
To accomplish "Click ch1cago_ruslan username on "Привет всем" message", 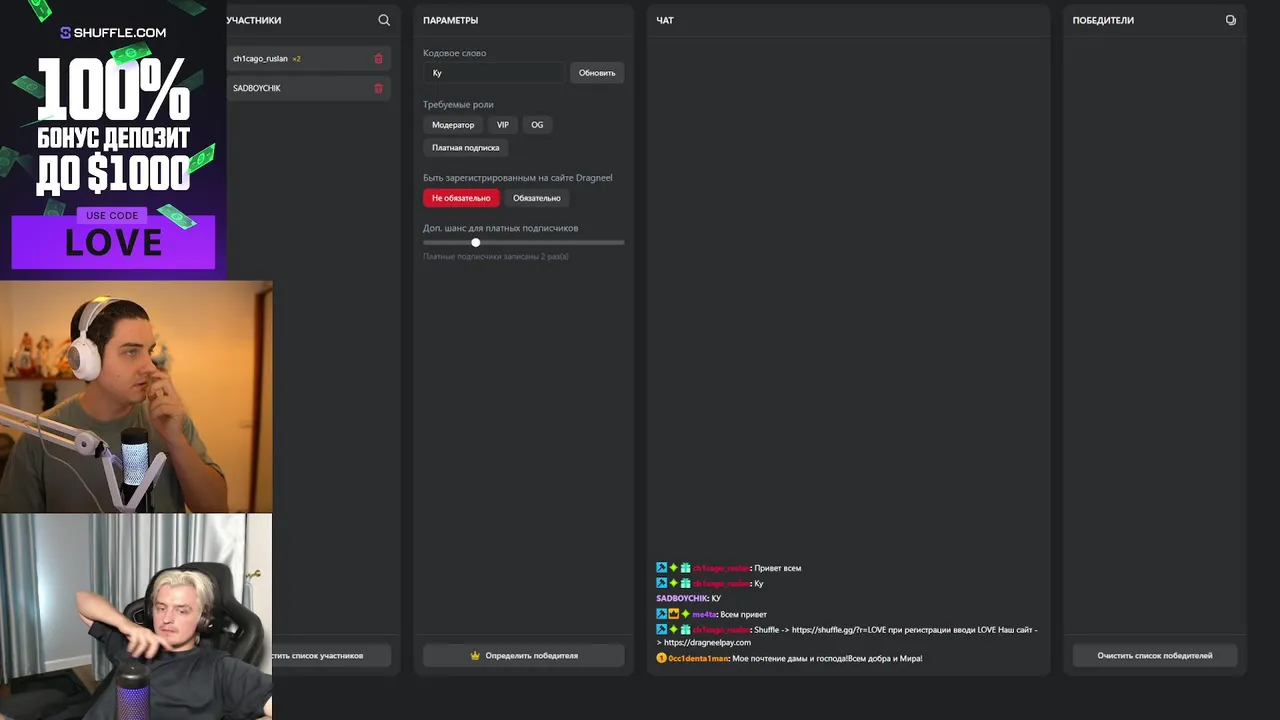I will click(x=721, y=568).
